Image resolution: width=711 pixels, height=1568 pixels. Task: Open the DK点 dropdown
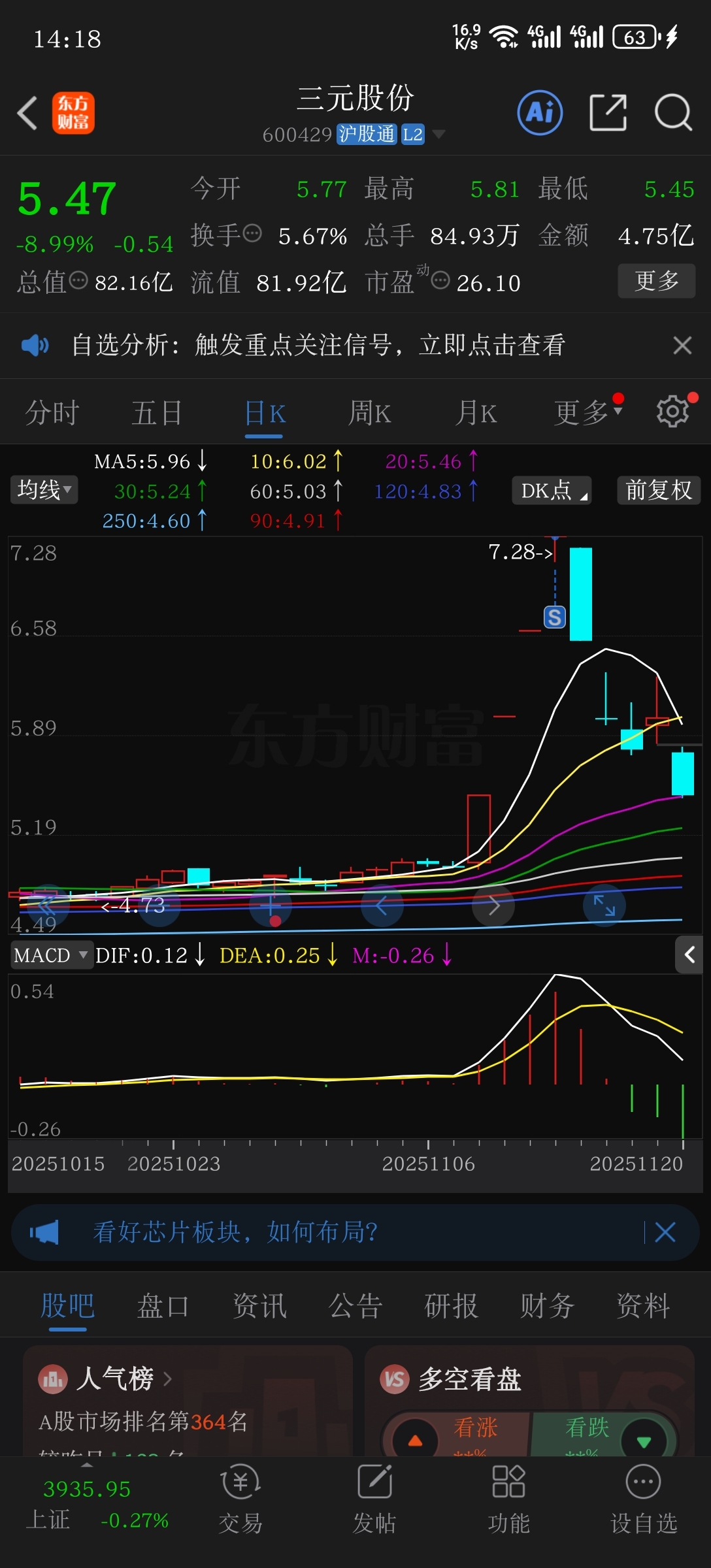[552, 490]
